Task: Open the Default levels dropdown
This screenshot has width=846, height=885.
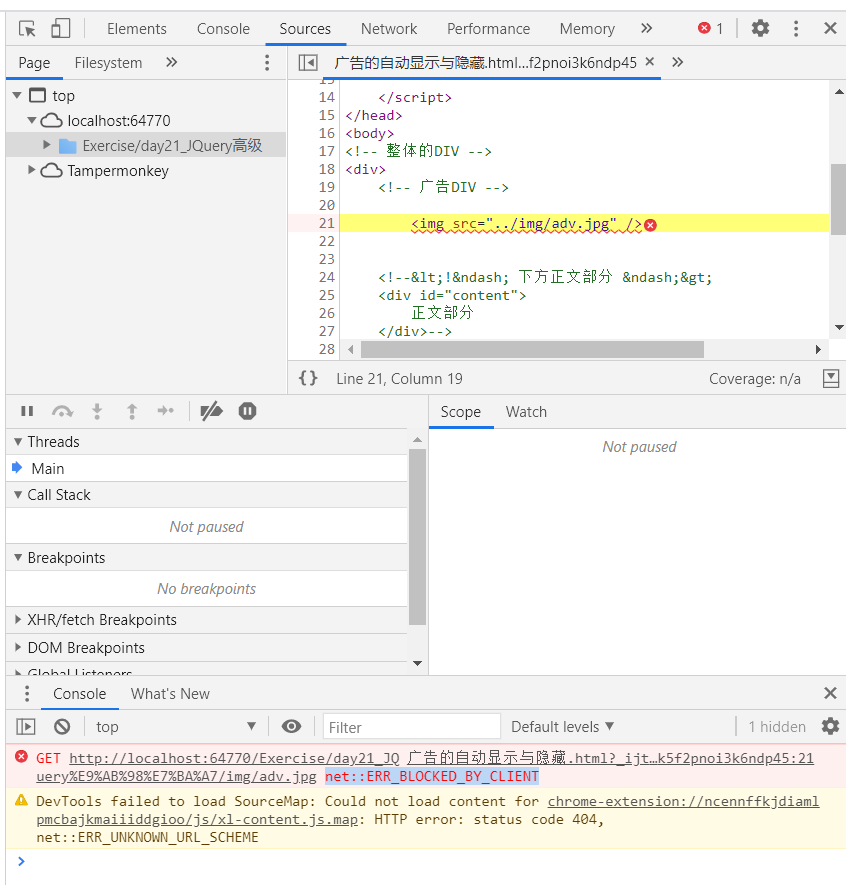Action: 562,726
